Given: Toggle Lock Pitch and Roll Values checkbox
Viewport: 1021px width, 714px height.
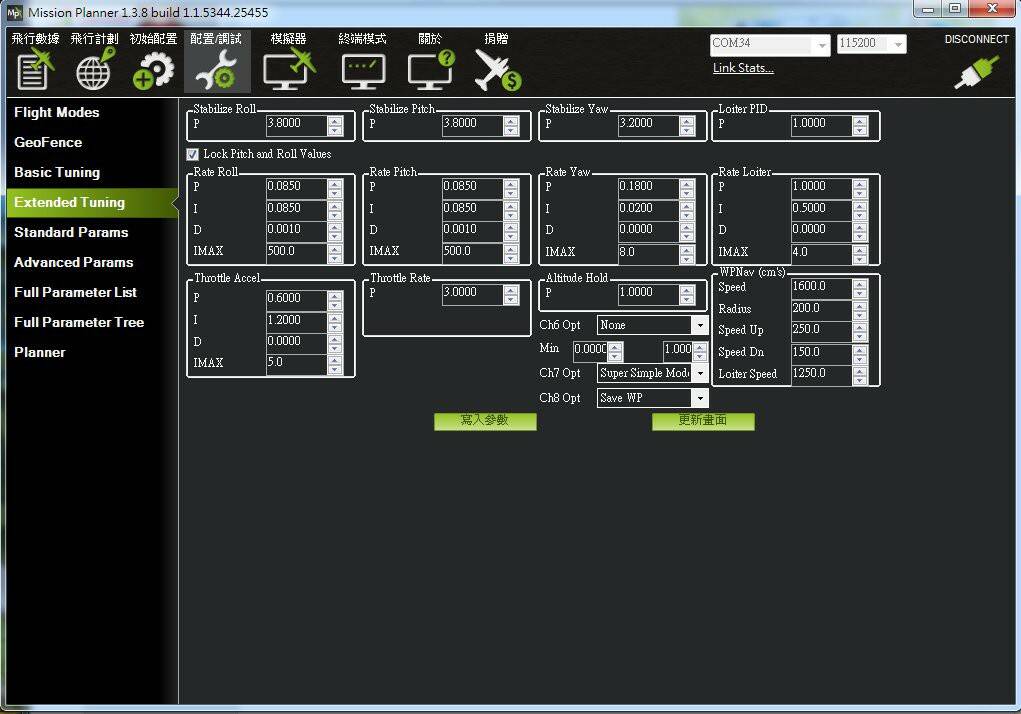Looking at the screenshot, I should click(192, 154).
